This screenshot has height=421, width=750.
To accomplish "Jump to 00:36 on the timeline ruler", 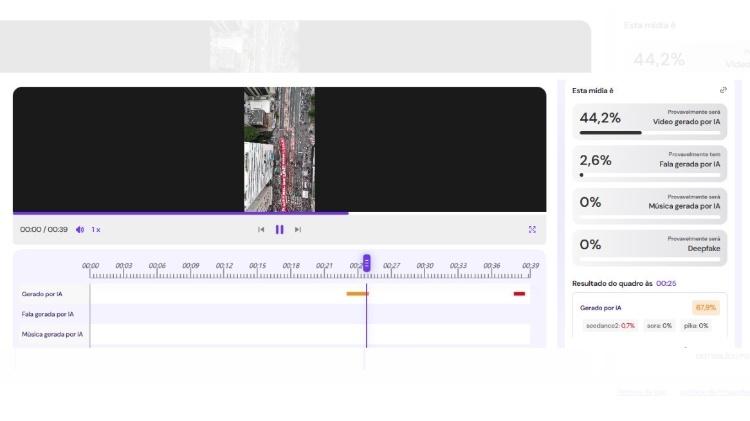I will click(x=492, y=266).
